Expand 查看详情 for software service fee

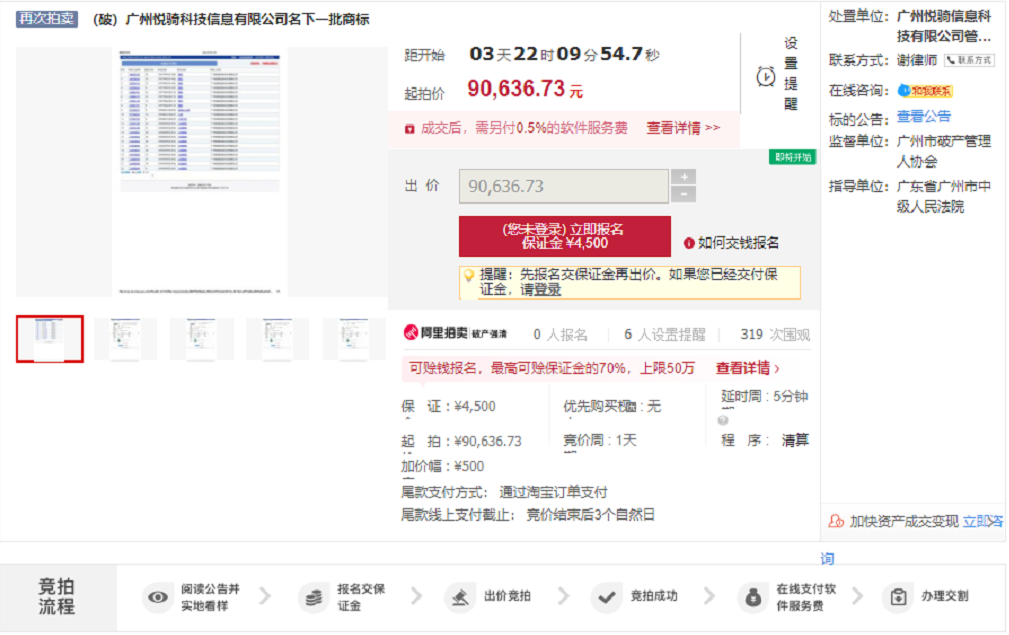pyautogui.click(x=683, y=128)
